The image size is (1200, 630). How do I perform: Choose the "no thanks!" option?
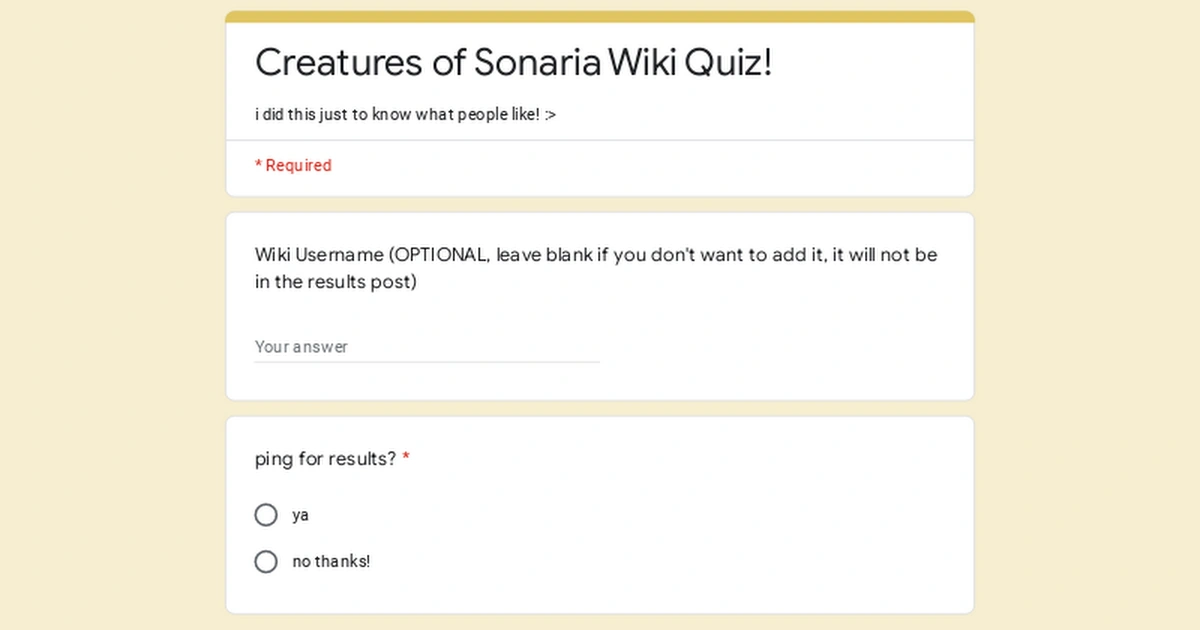(x=266, y=561)
